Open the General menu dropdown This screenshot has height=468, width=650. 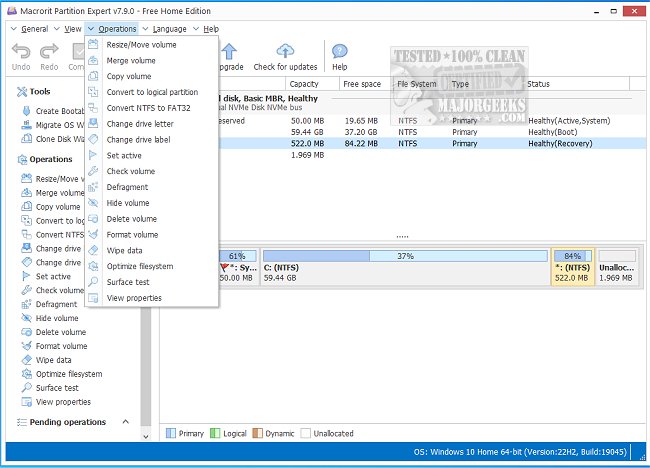(31, 29)
